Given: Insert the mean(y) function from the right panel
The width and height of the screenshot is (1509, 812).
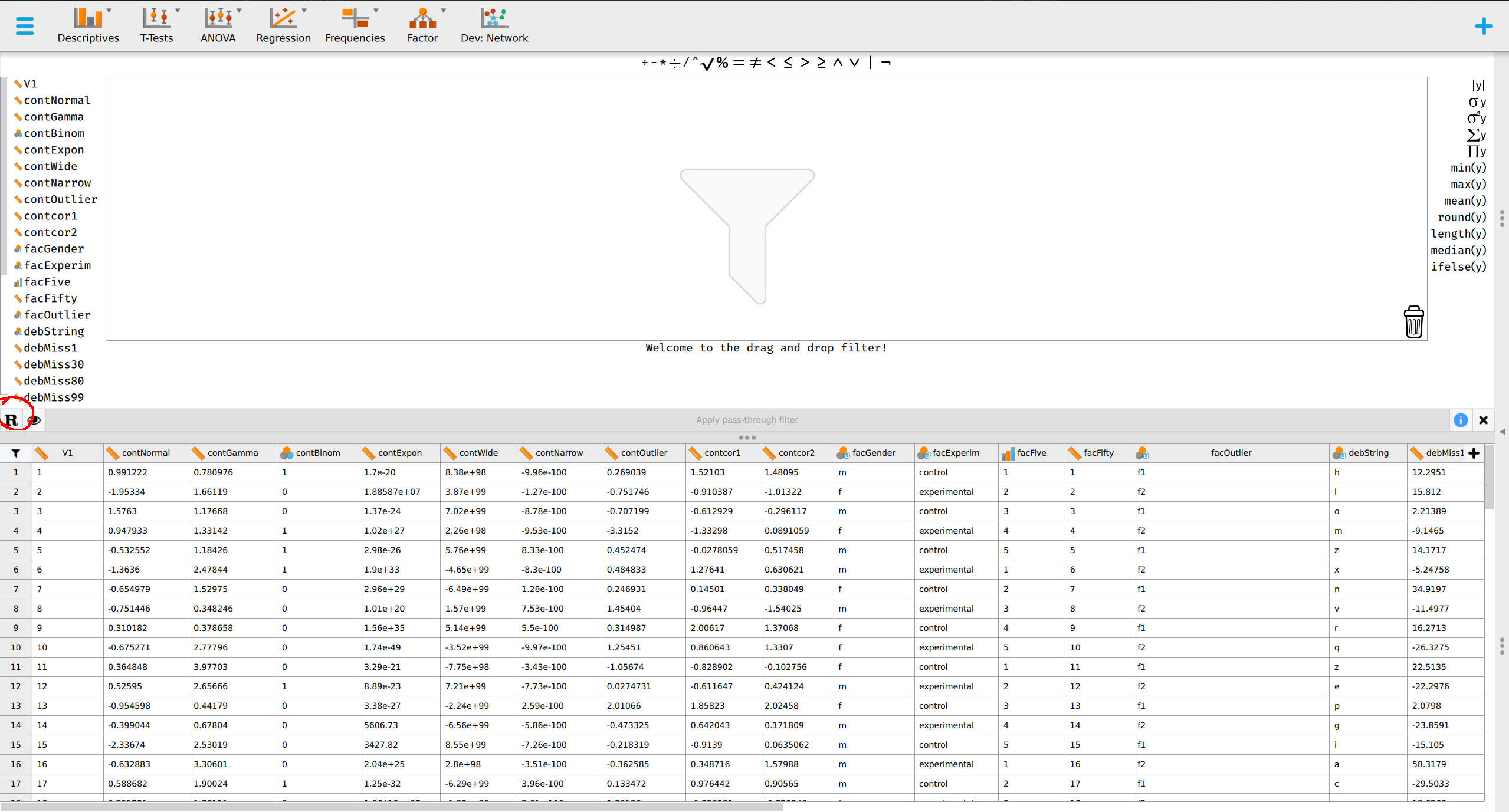Looking at the screenshot, I should [x=1465, y=200].
